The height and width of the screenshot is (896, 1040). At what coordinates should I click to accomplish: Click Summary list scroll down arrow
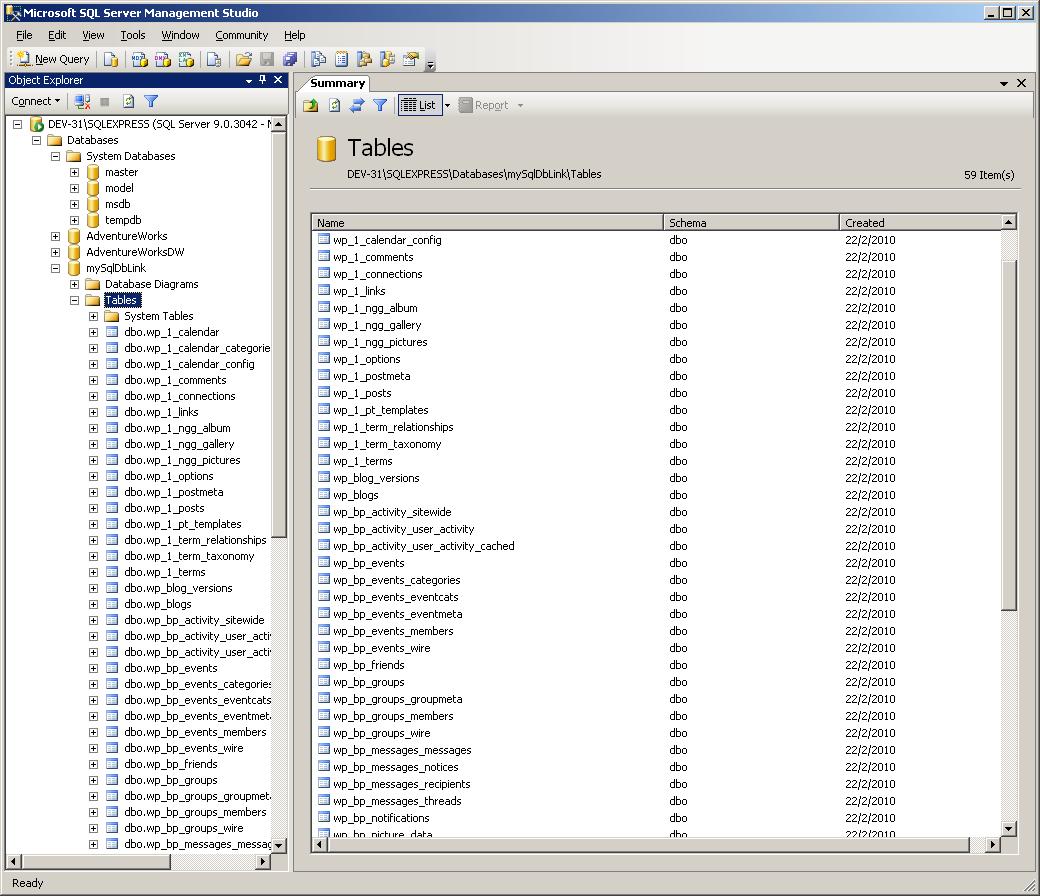pyautogui.click(x=1009, y=828)
